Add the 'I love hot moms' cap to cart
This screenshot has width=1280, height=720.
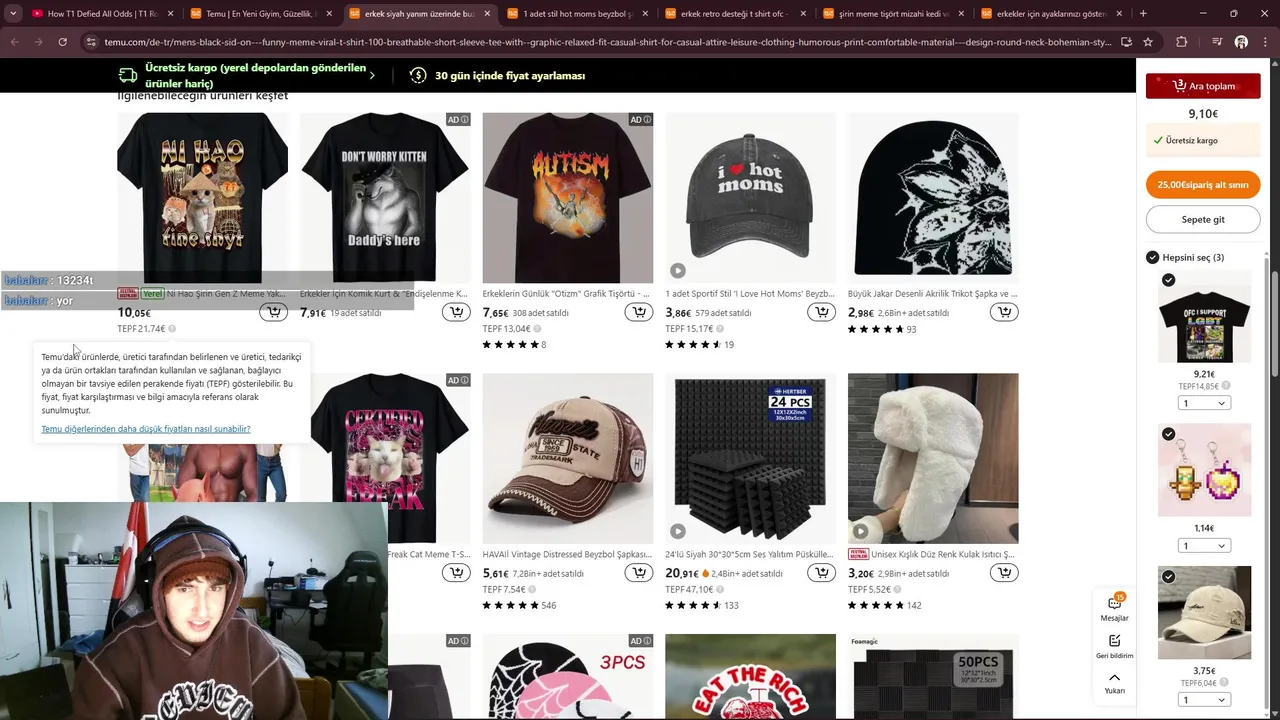821,312
